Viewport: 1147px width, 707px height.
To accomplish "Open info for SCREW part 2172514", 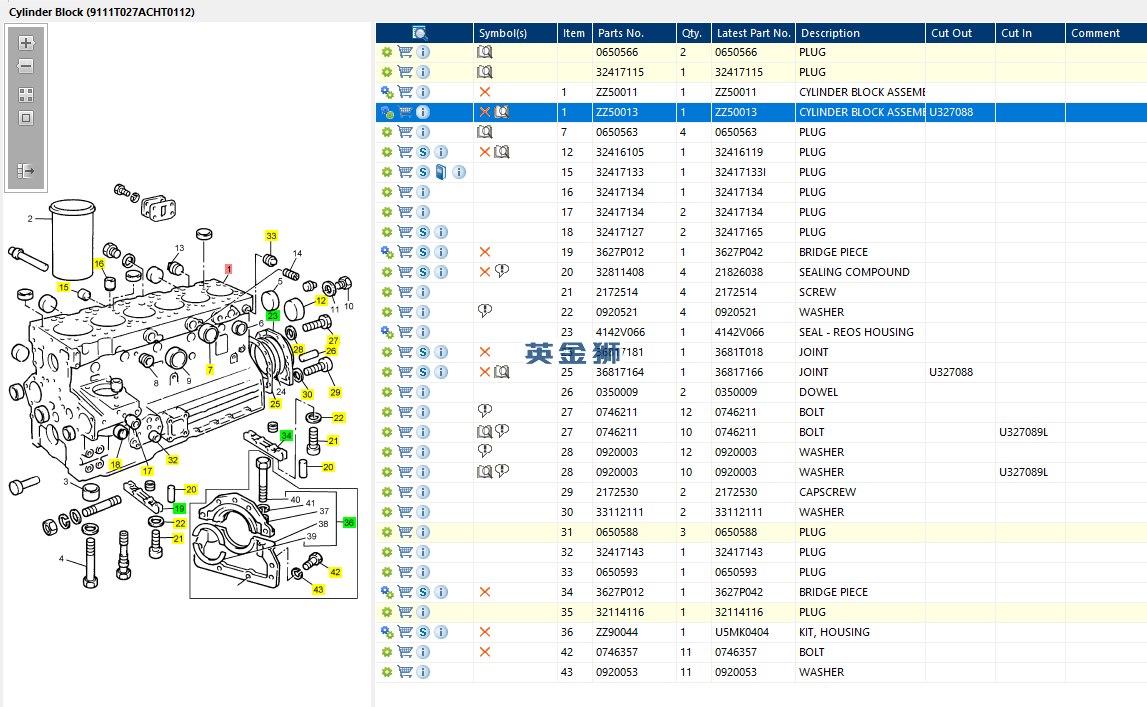I will click(423, 292).
